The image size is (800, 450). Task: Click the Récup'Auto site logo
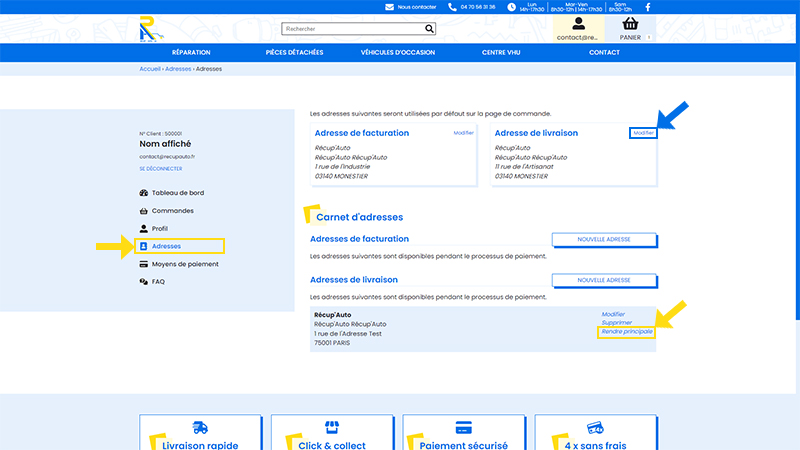(x=151, y=29)
